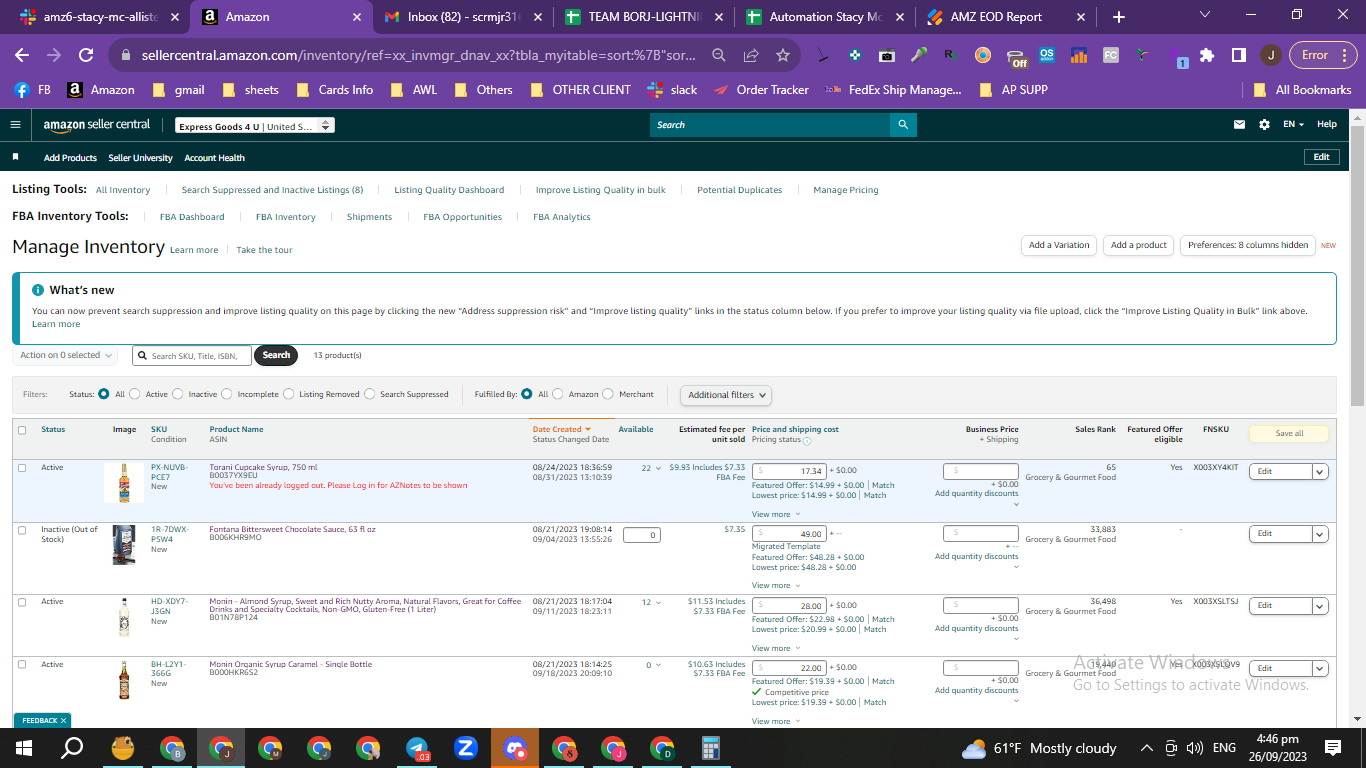Expand View more under Torani price
This screenshot has width=1366, height=768.
coord(775,514)
